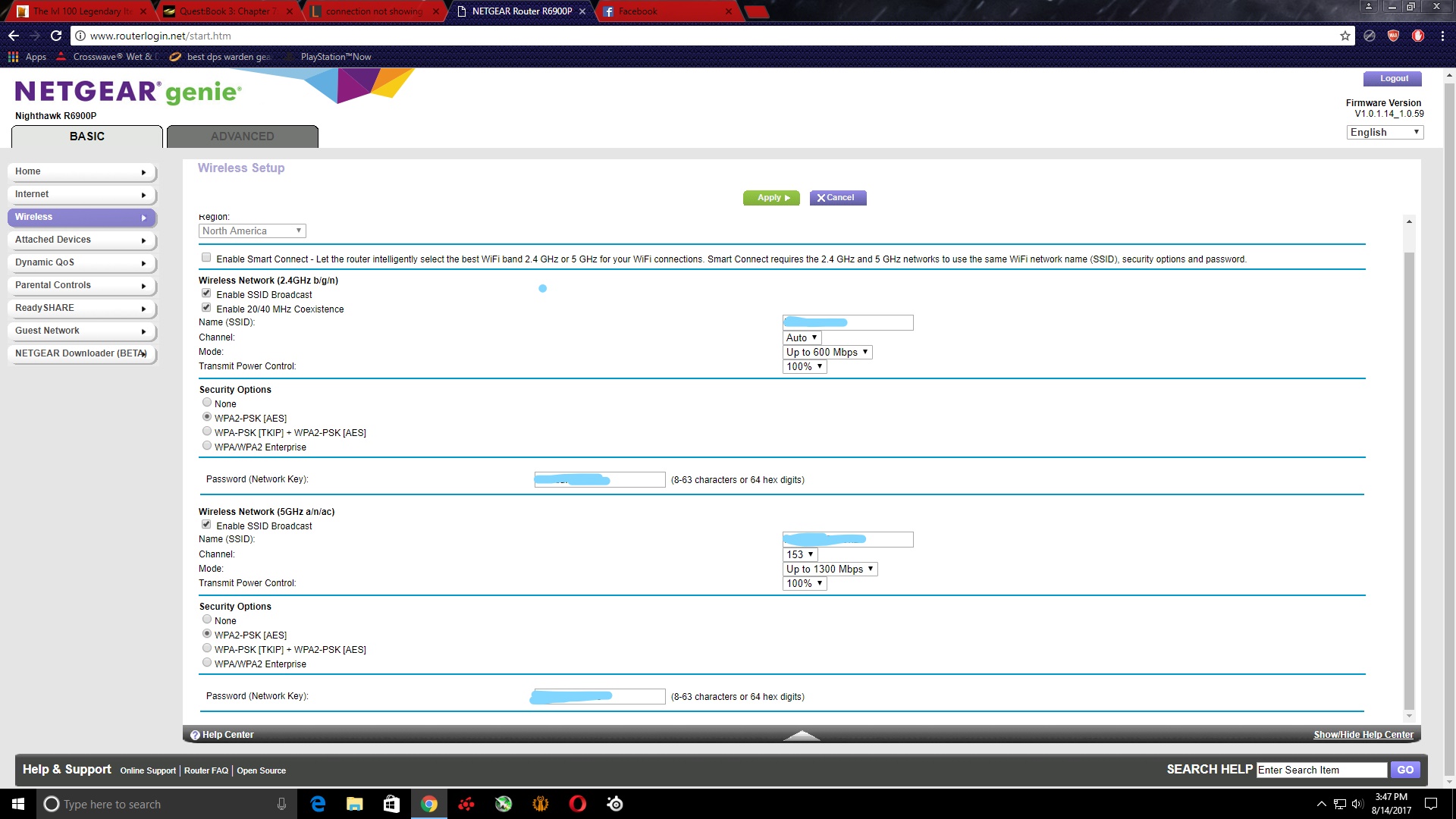Open the Internet menu item
The height and width of the screenshot is (819, 1456).
coord(82,195)
